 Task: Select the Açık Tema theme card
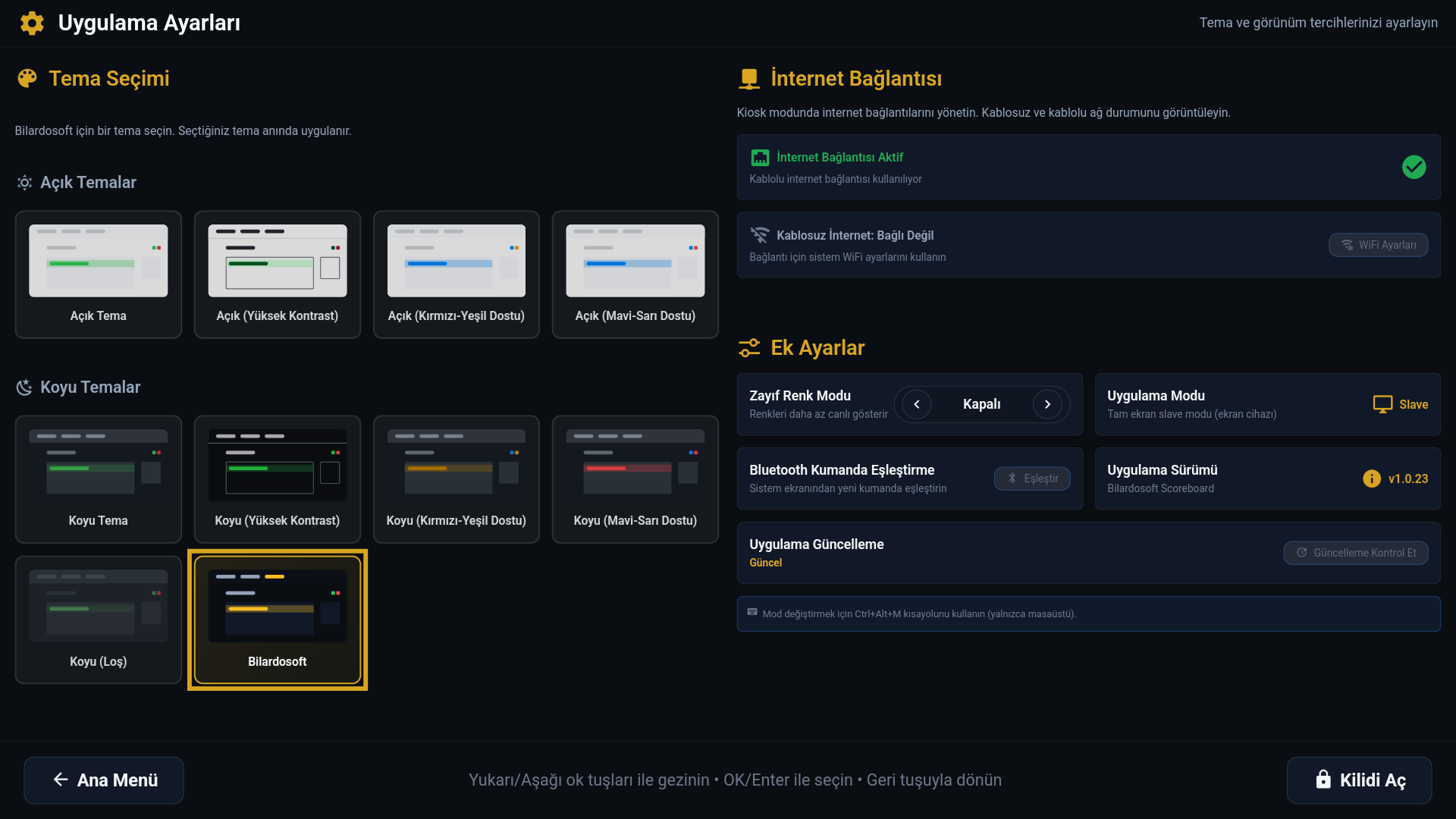tap(99, 275)
